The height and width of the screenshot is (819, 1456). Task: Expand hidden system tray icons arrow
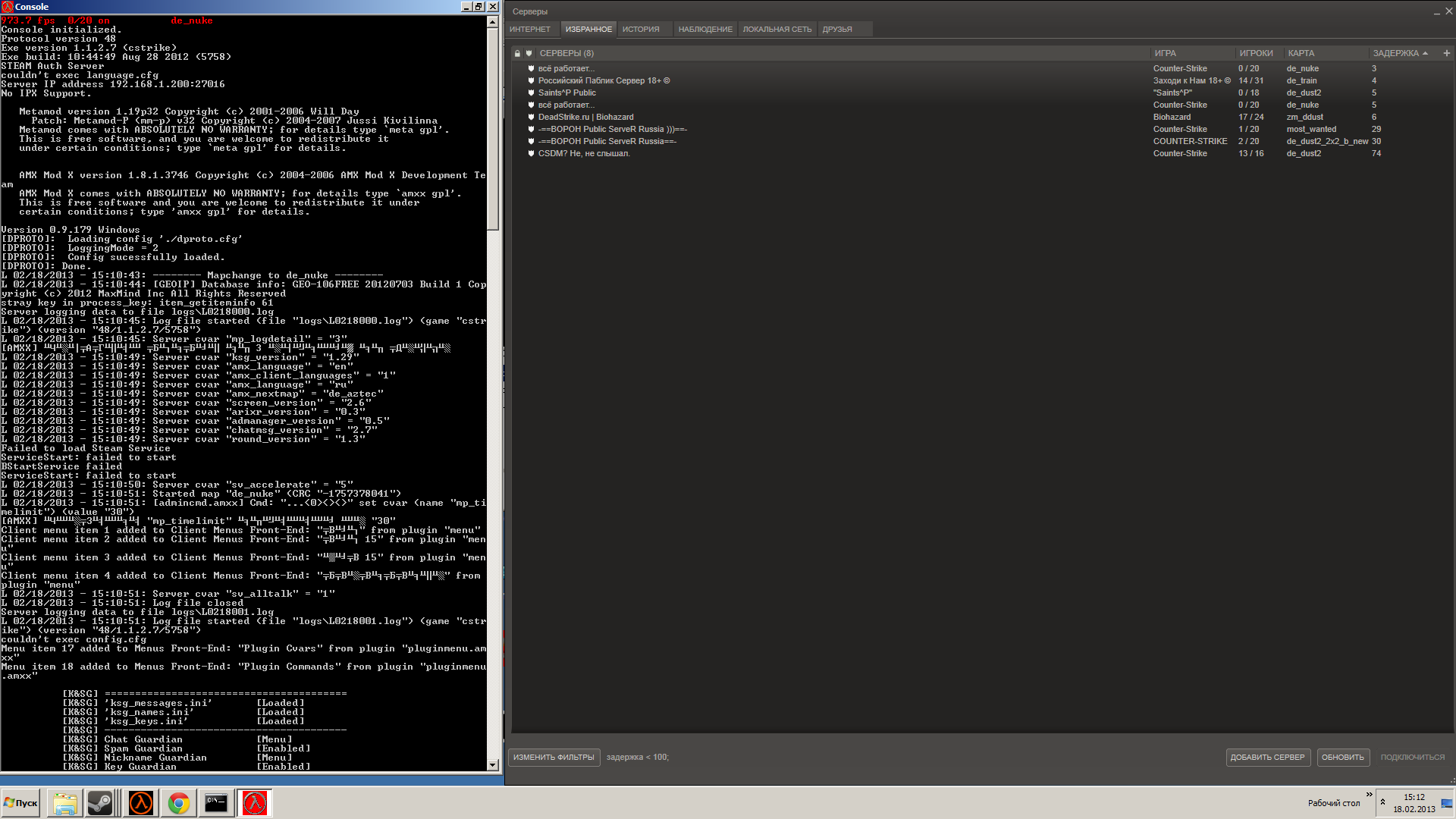coord(1382,802)
